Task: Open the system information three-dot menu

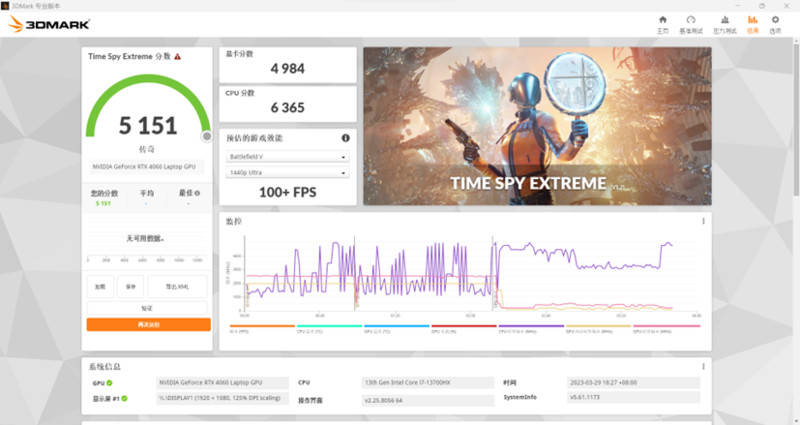Action: click(x=703, y=366)
